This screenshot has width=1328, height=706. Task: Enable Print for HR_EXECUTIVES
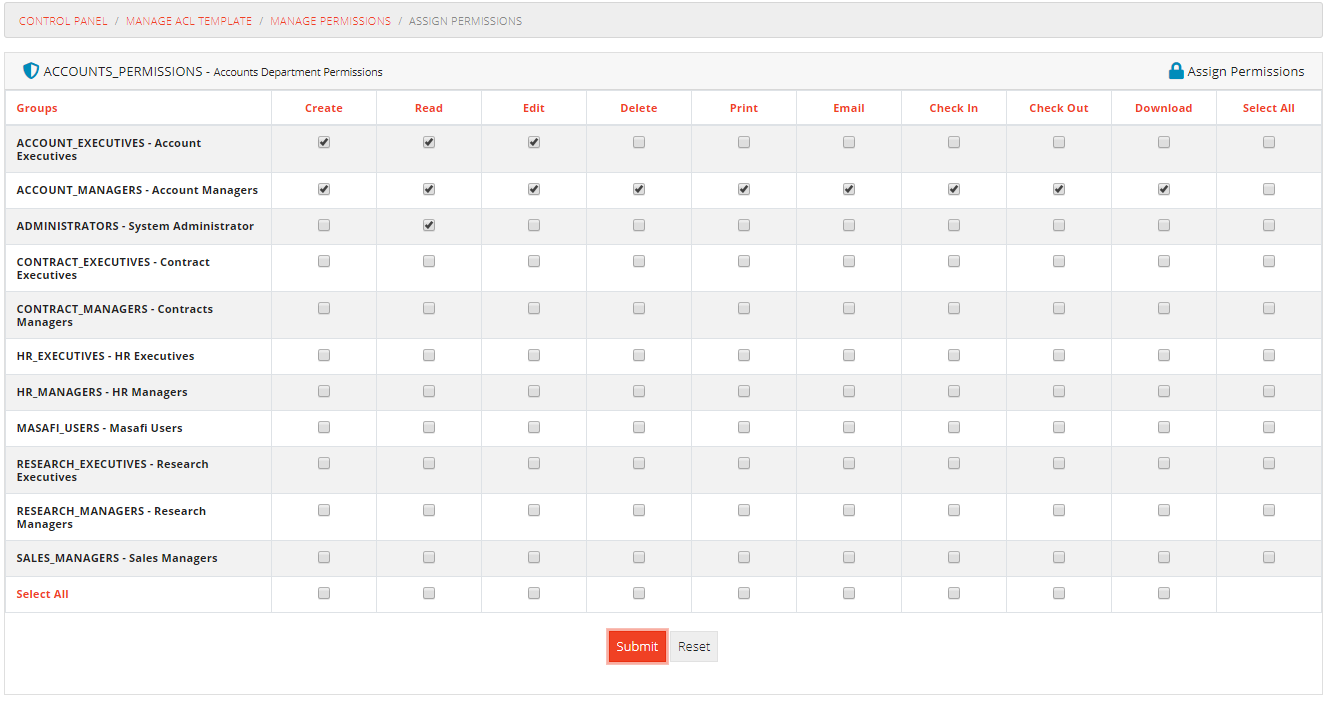744,355
